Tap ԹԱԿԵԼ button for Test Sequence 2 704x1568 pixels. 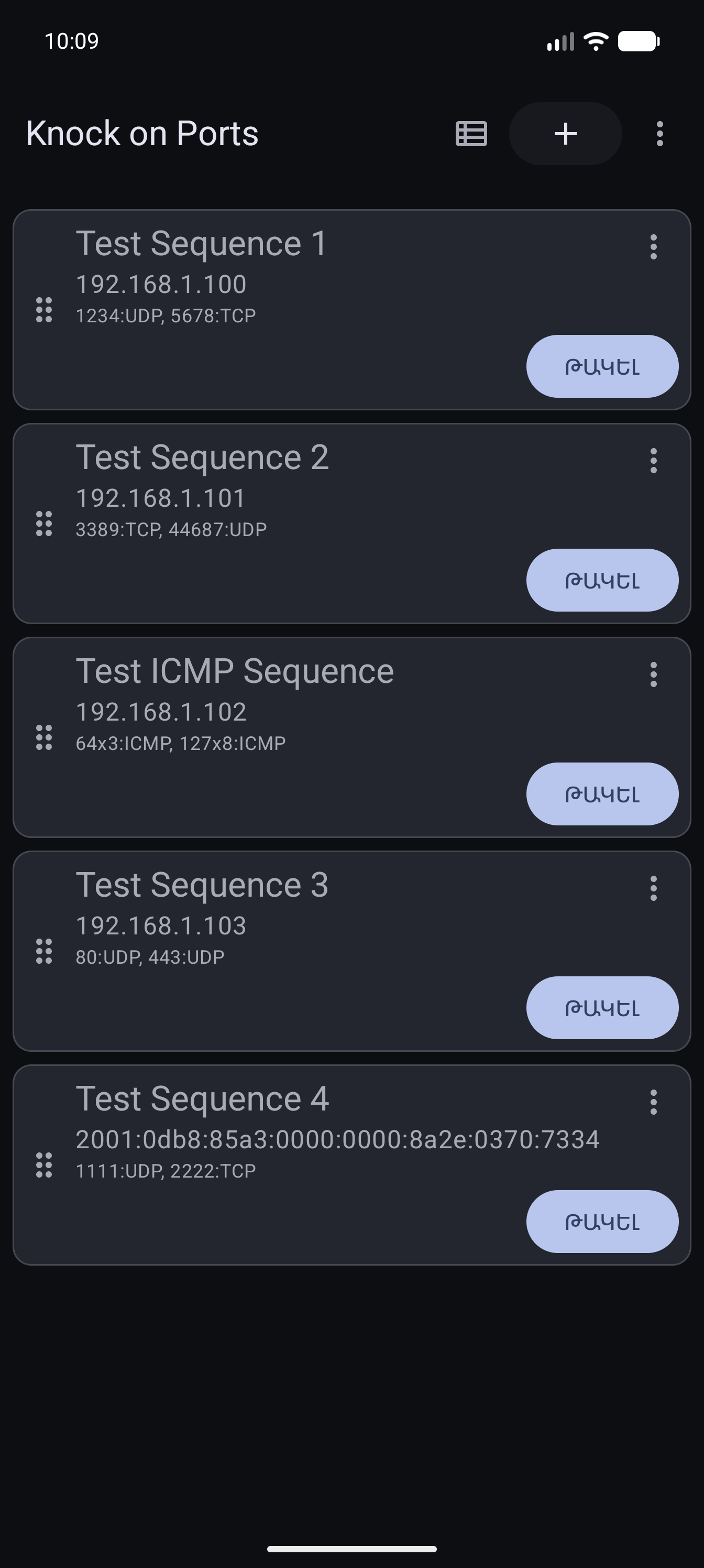(x=602, y=580)
